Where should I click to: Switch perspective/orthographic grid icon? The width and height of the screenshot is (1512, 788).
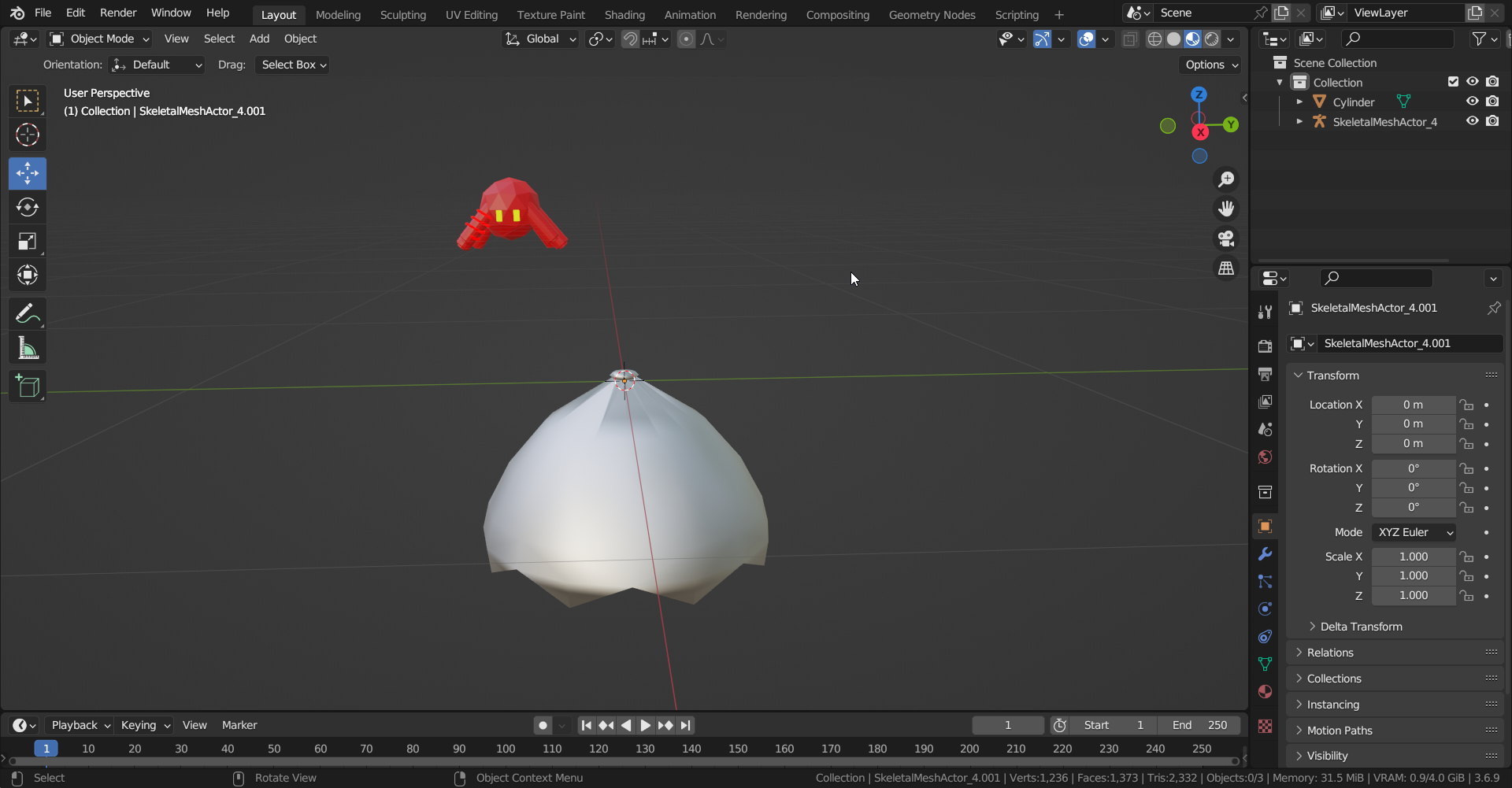coord(1226,268)
